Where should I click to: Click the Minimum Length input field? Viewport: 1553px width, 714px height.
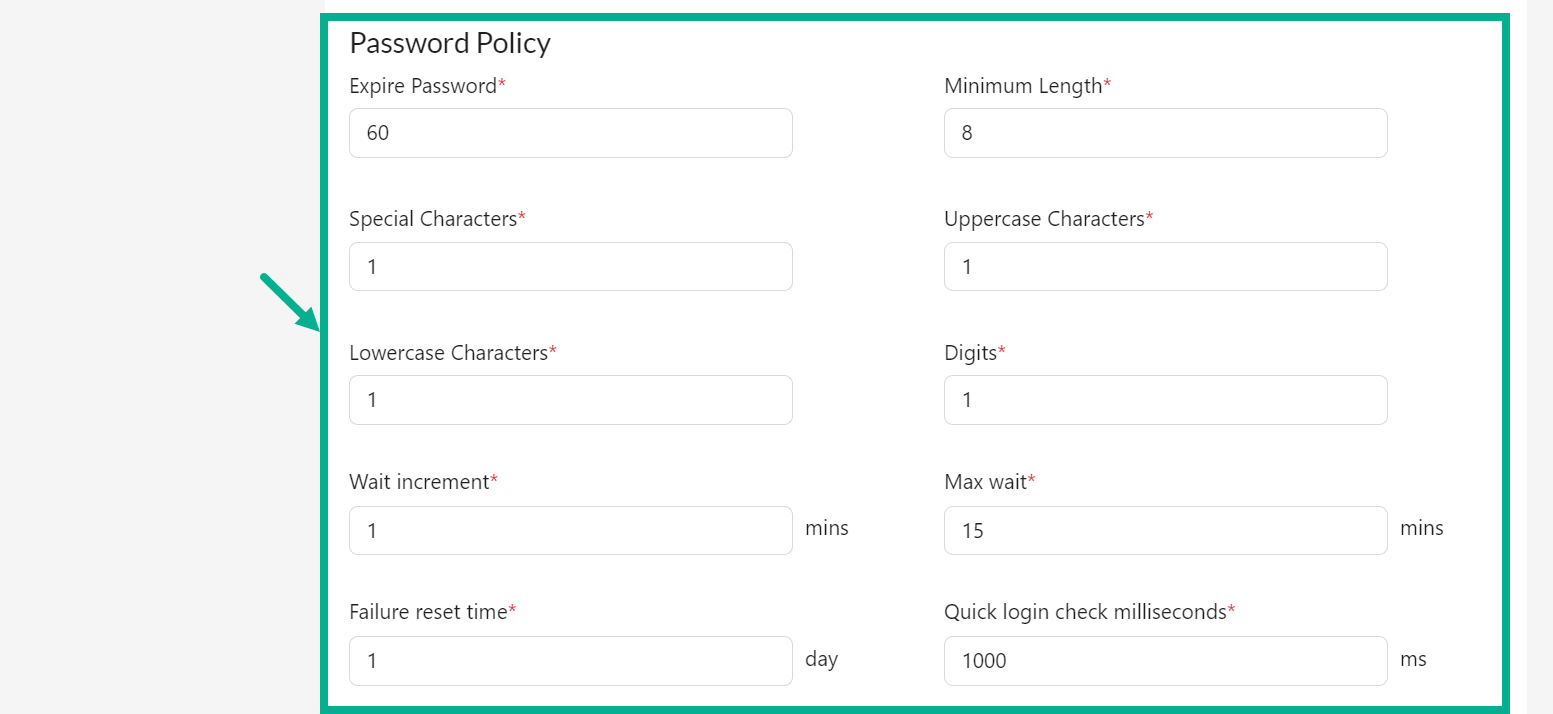pyautogui.click(x=1164, y=132)
